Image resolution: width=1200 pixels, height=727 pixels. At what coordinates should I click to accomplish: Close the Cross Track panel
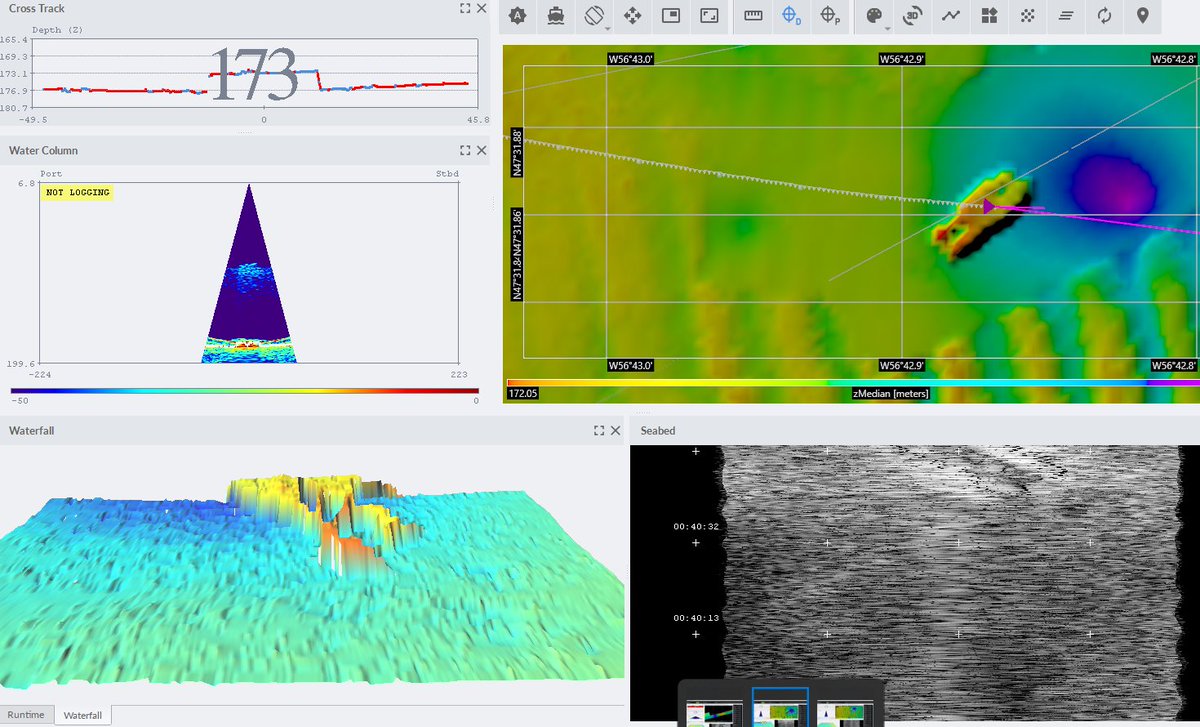(x=481, y=8)
